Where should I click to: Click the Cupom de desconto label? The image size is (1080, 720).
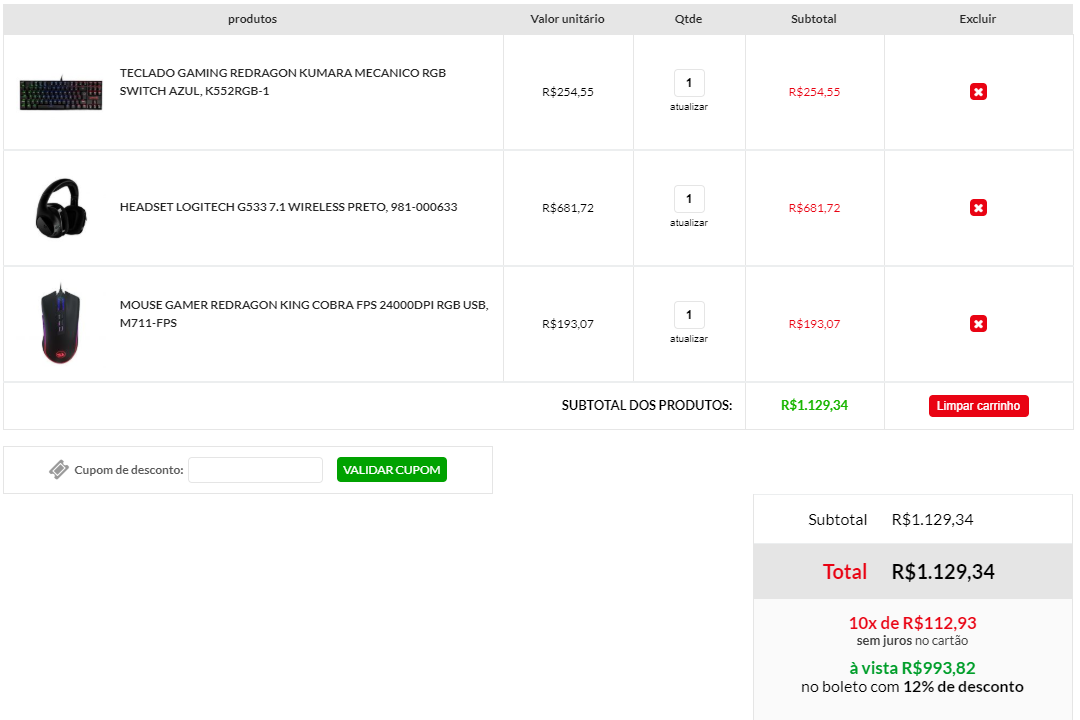tap(129, 470)
